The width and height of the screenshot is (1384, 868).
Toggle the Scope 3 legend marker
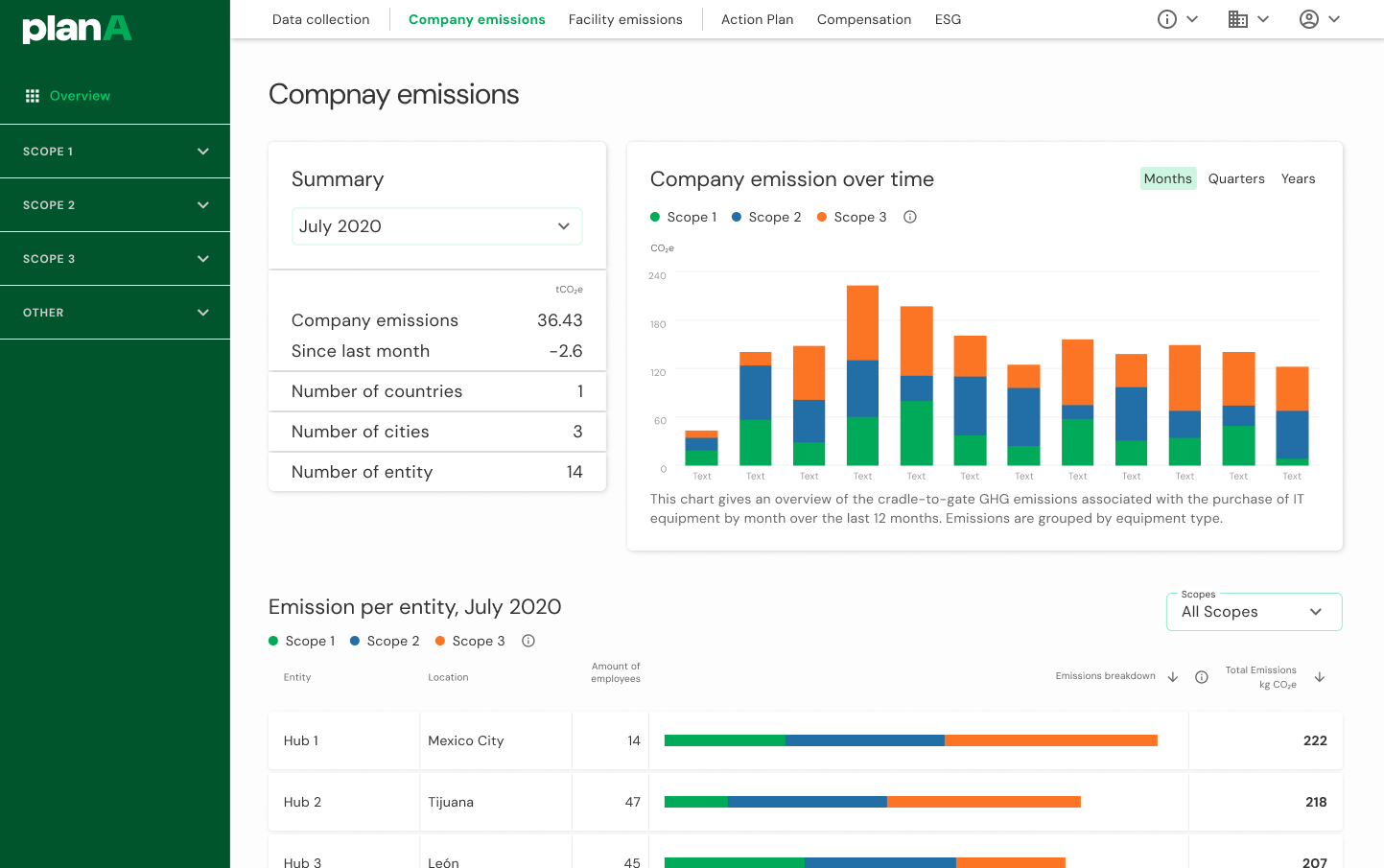point(824,217)
